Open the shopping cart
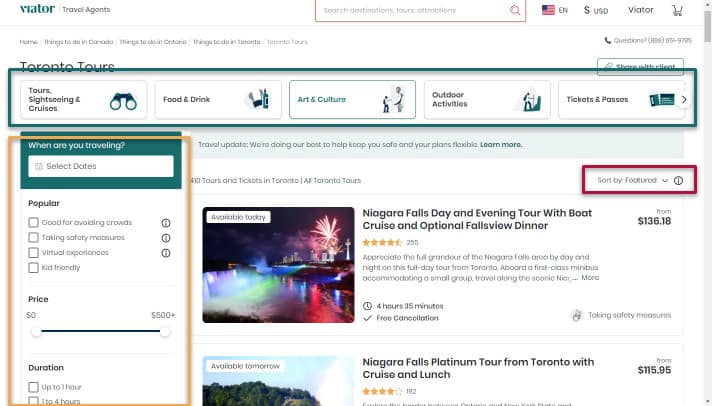Viewport: 712px width, 406px height. 677,10
